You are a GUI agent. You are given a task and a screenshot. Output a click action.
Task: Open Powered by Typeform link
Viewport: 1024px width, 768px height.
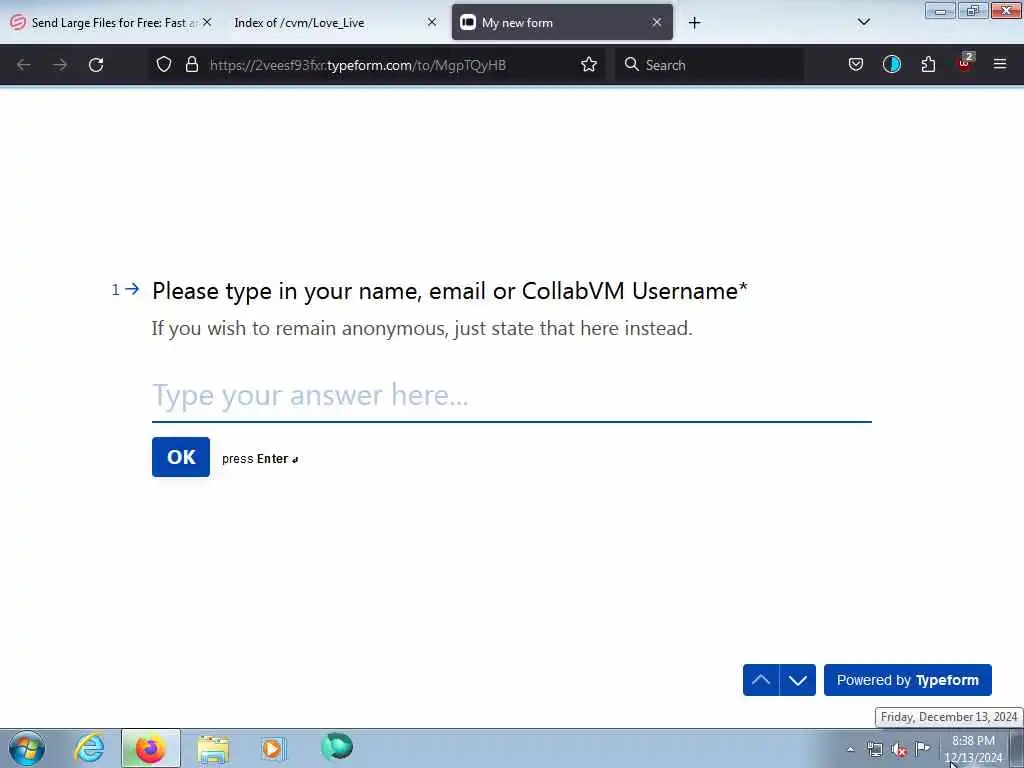(908, 680)
